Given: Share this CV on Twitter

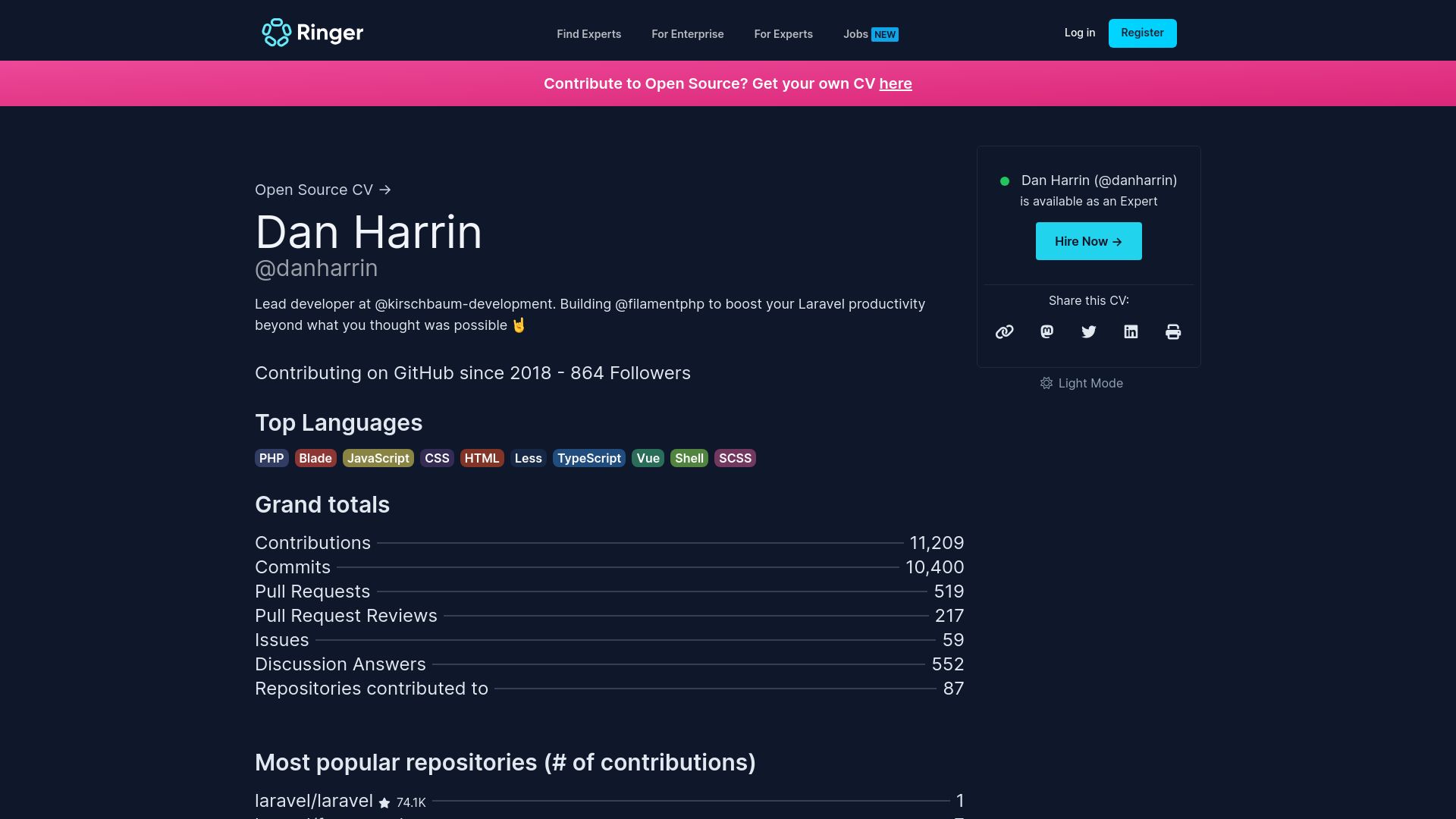Looking at the screenshot, I should click(x=1089, y=331).
